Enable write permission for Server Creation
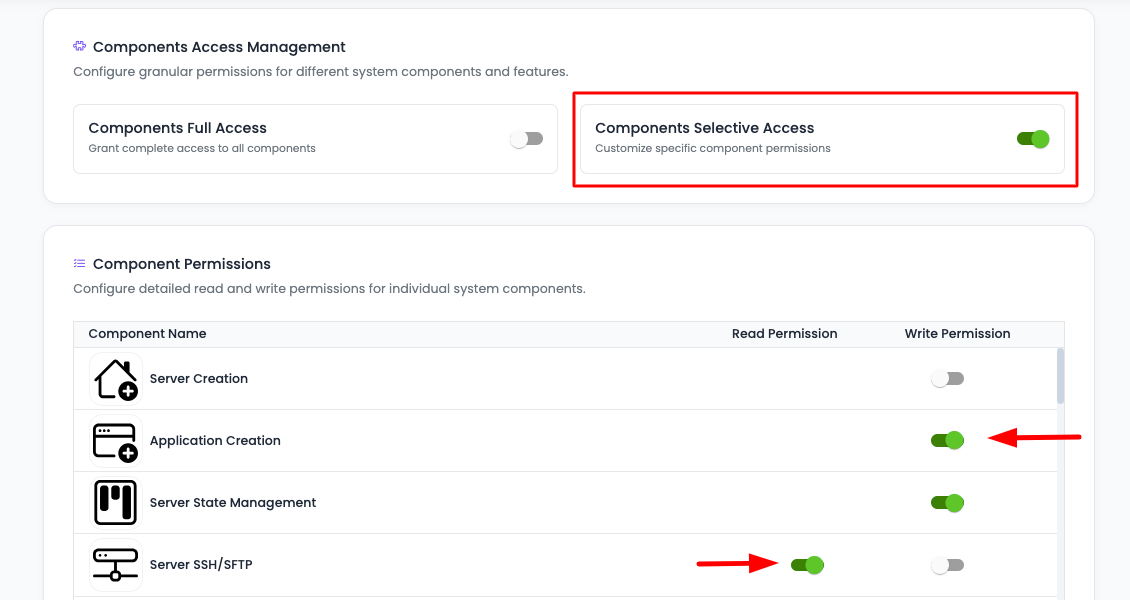1130x600 pixels. 947,378
